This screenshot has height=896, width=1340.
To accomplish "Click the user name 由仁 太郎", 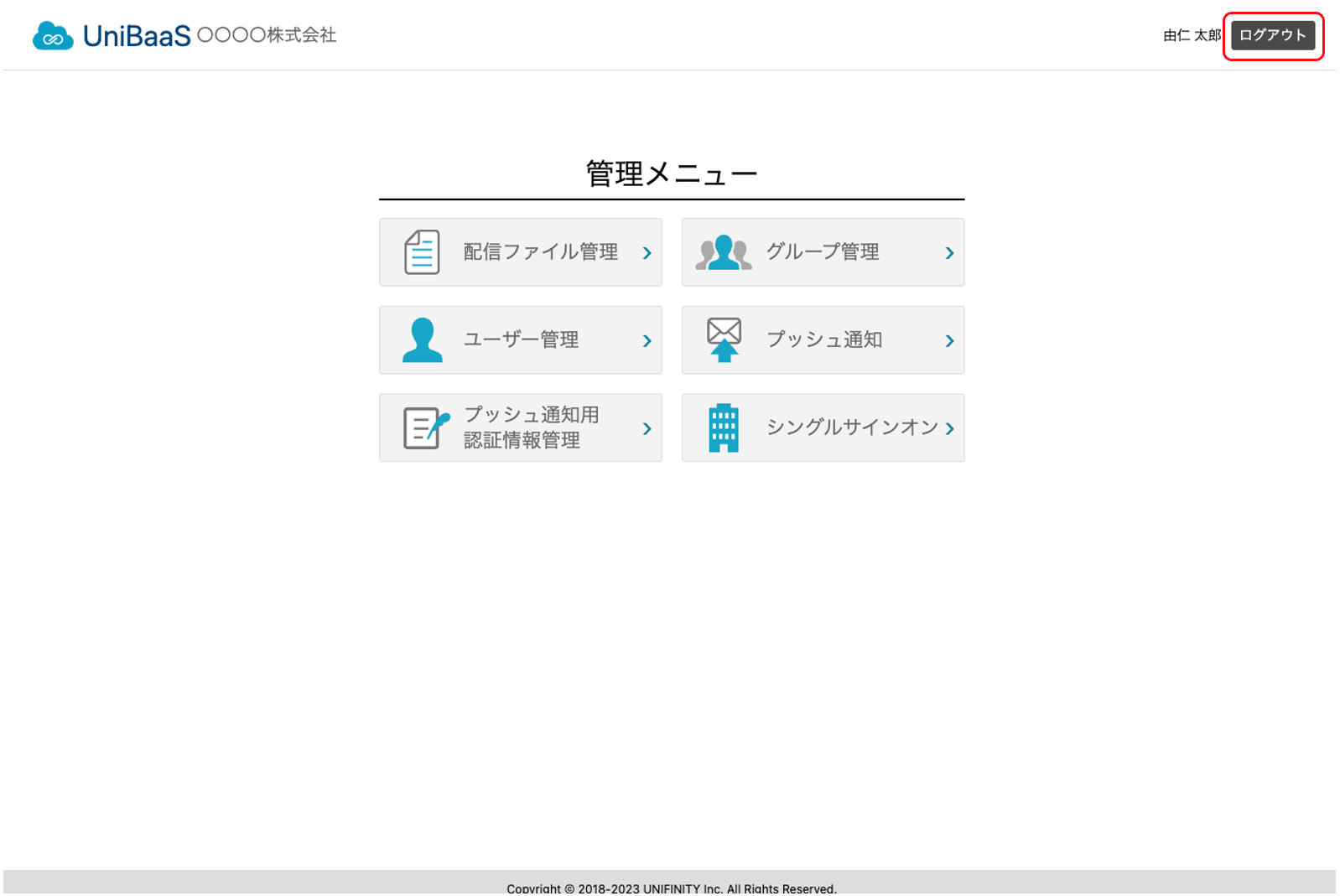I will [1191, 35].
